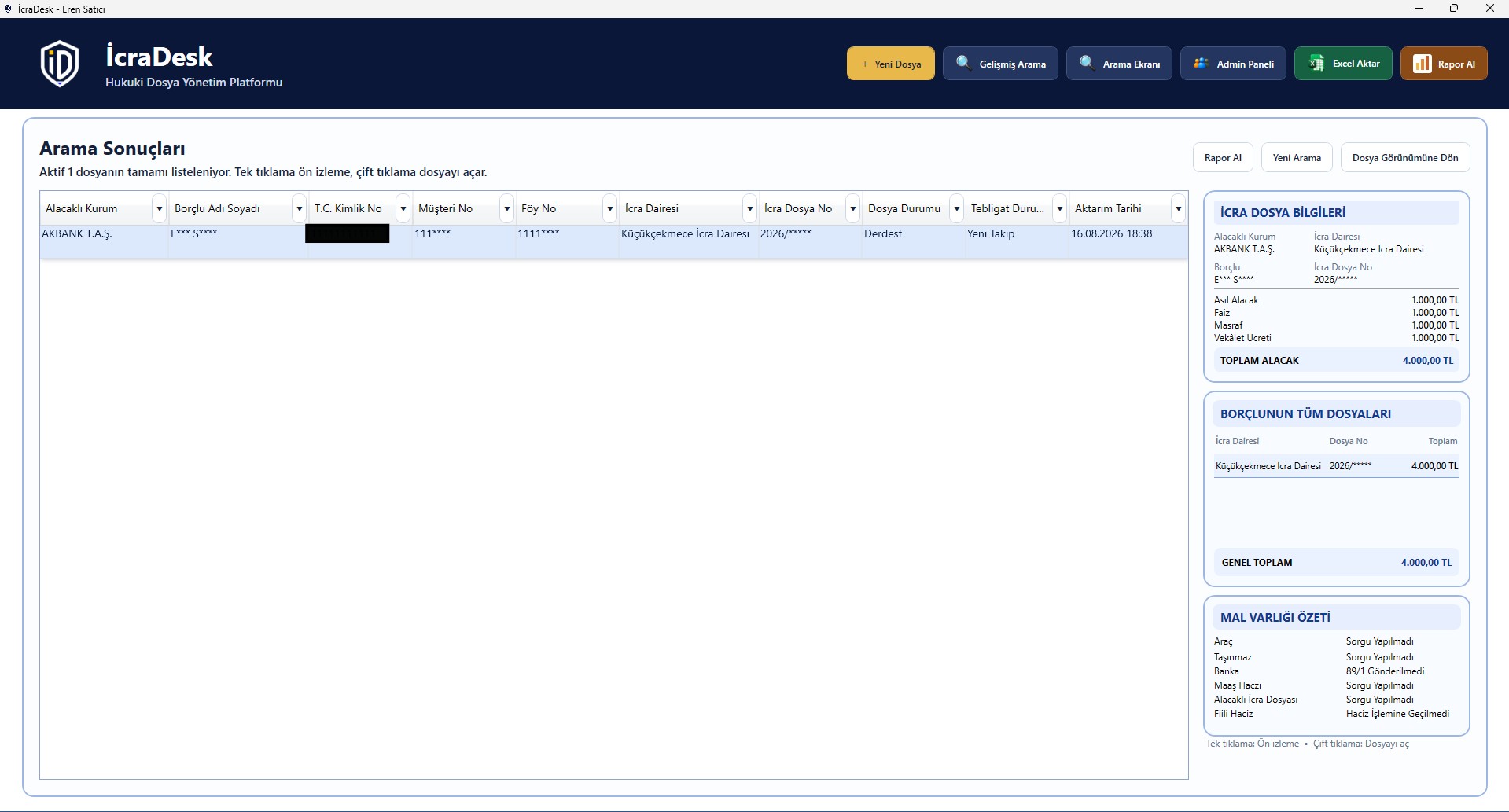1509x812 pixels.
Task: Open the Arama Ekranı search screen
Action: 1119,64
